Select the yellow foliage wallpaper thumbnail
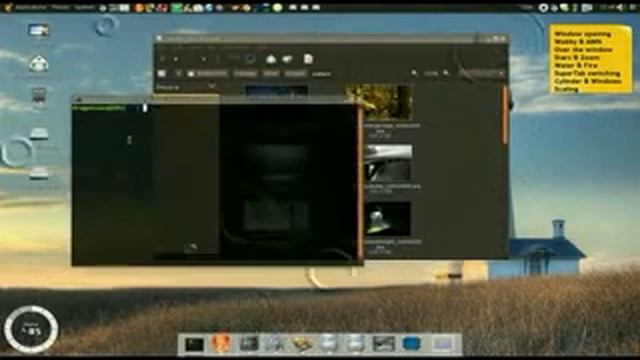Viewport: 640px width, 360px height. pyautogui.click(x=379, y=102)
